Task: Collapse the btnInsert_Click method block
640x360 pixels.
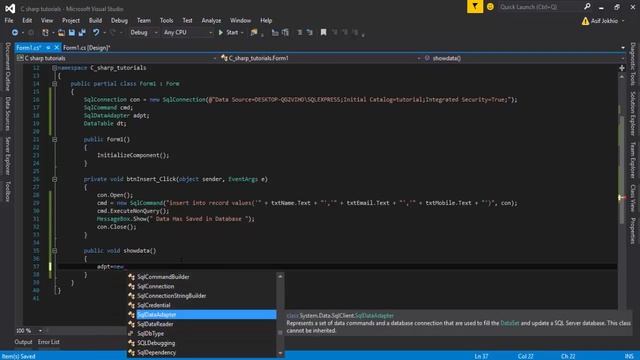Action: 54,179
